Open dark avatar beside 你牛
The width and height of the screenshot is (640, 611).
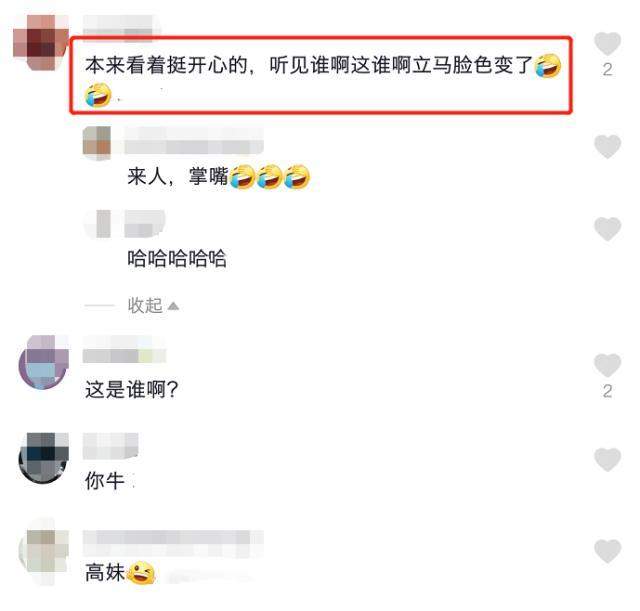pyautogui.click(x=44, y=458)
